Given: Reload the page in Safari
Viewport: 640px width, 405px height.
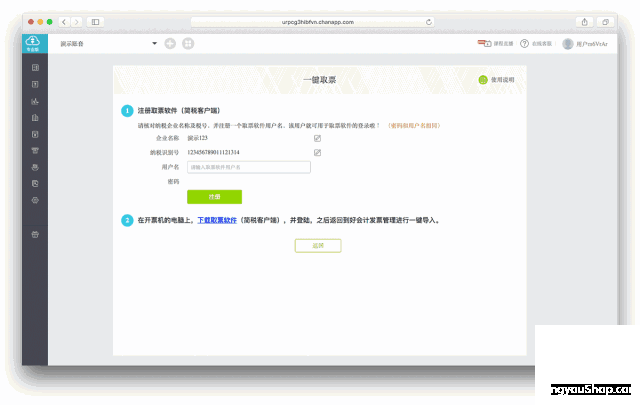Looking at the screenshot, I should (429, 22).
